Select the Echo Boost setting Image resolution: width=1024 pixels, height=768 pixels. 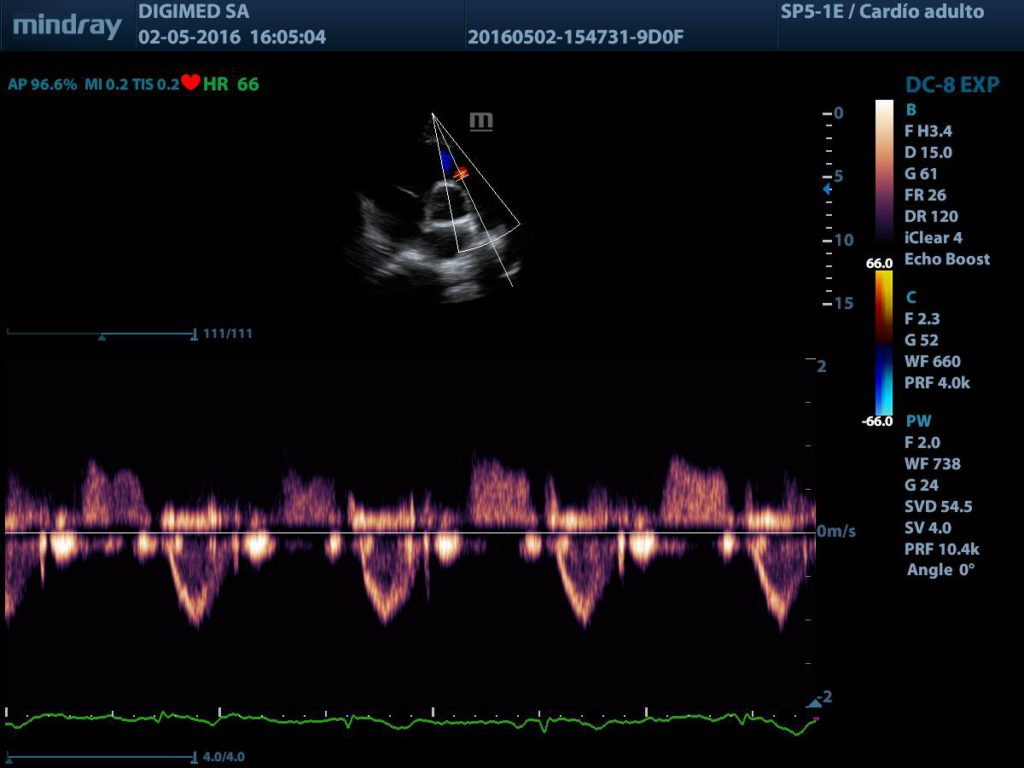(x=946, y=259)
